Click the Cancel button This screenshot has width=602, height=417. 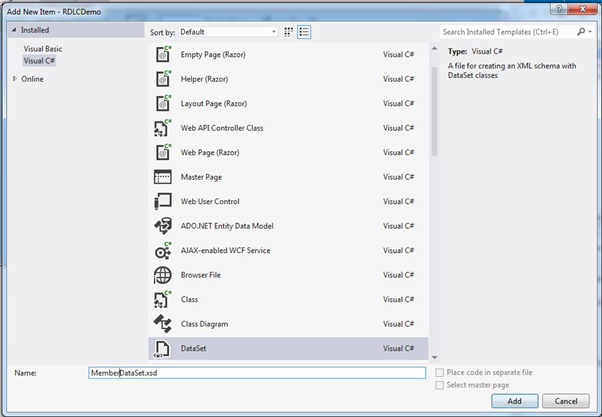(x=566, y=401)
